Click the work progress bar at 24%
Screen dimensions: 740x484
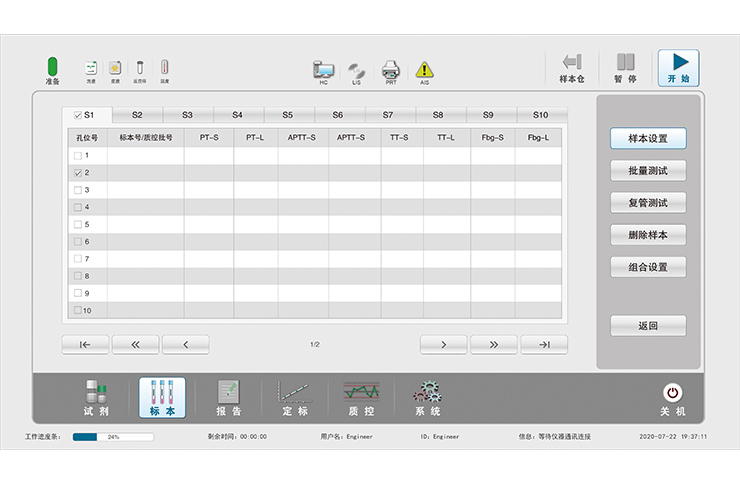113,437
